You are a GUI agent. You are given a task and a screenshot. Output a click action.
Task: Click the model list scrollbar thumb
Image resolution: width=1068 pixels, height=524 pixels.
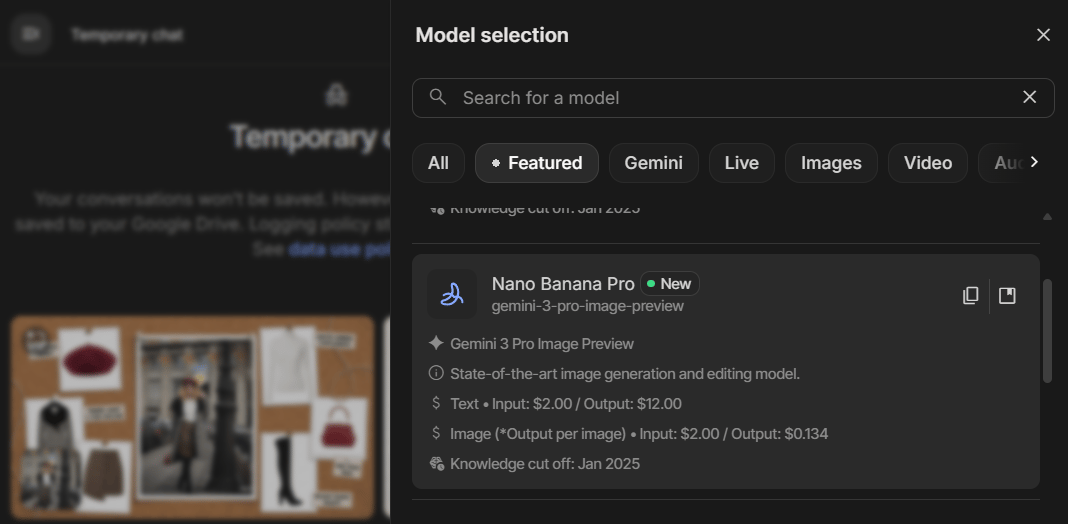coord(1047,330)
